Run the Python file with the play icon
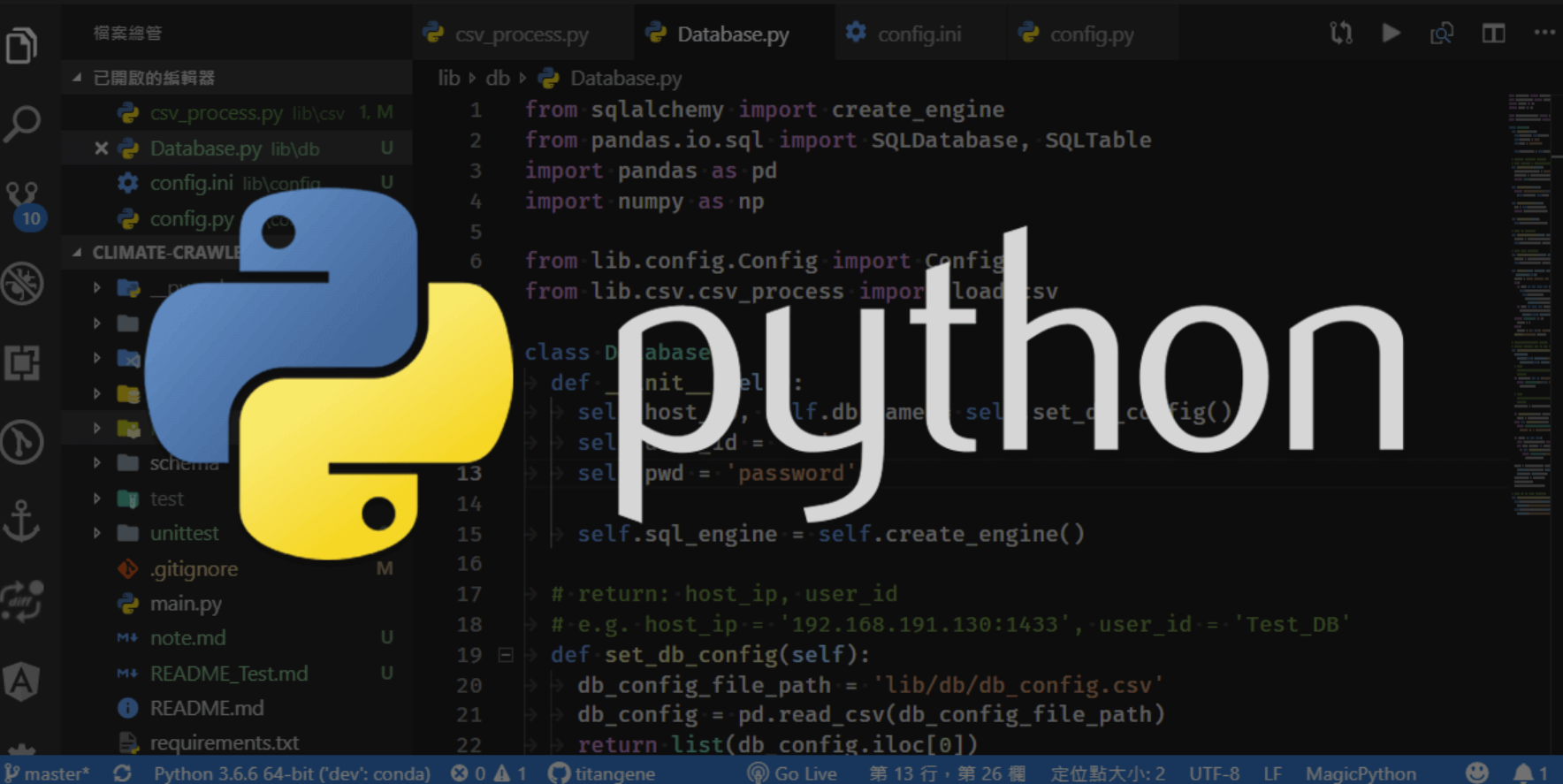This screenshot has width=1563, height=784. 1391,34
